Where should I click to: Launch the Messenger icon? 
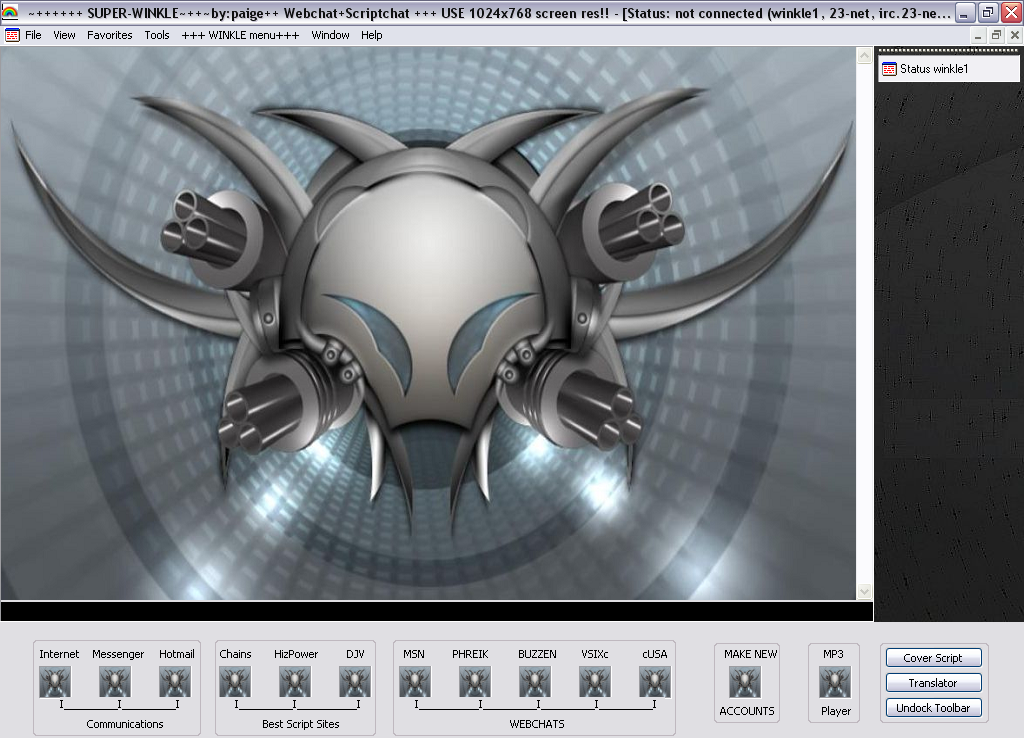pyautogui.click(x=115, y=682)
